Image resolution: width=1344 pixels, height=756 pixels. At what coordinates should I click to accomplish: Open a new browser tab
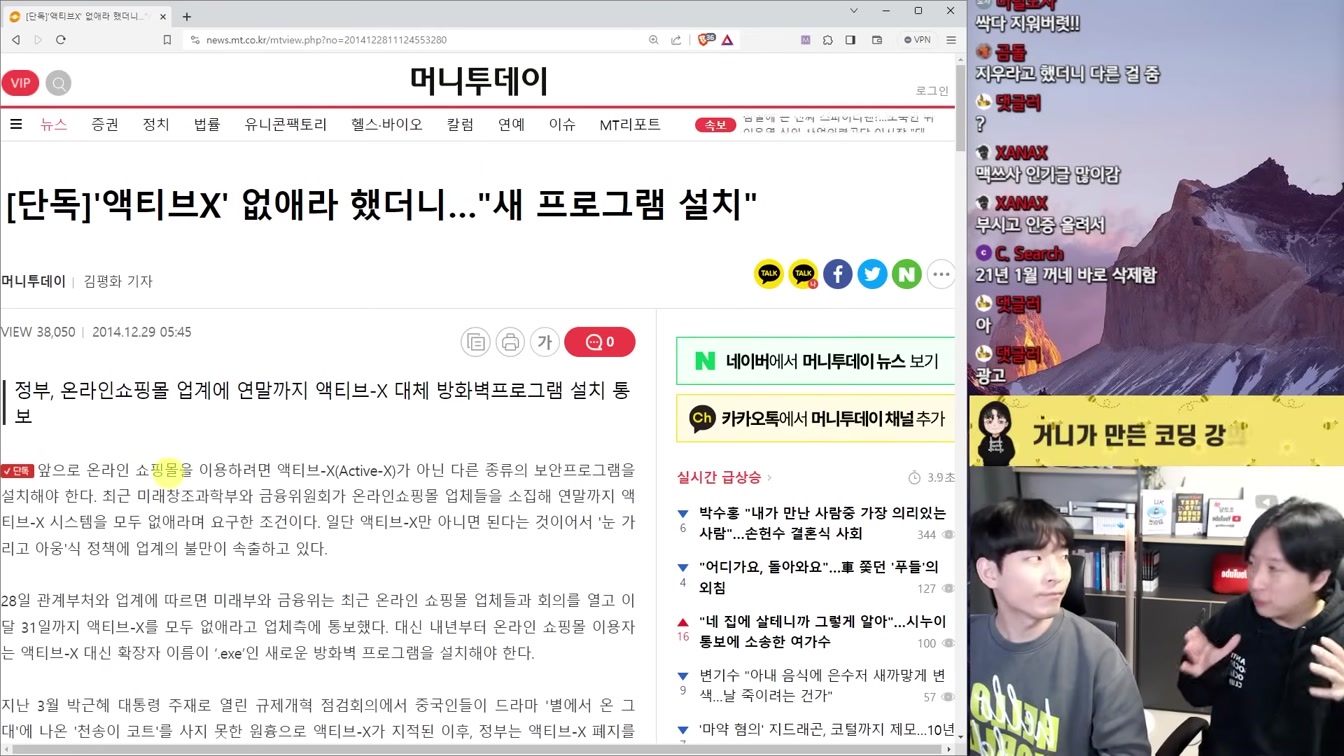187,16
